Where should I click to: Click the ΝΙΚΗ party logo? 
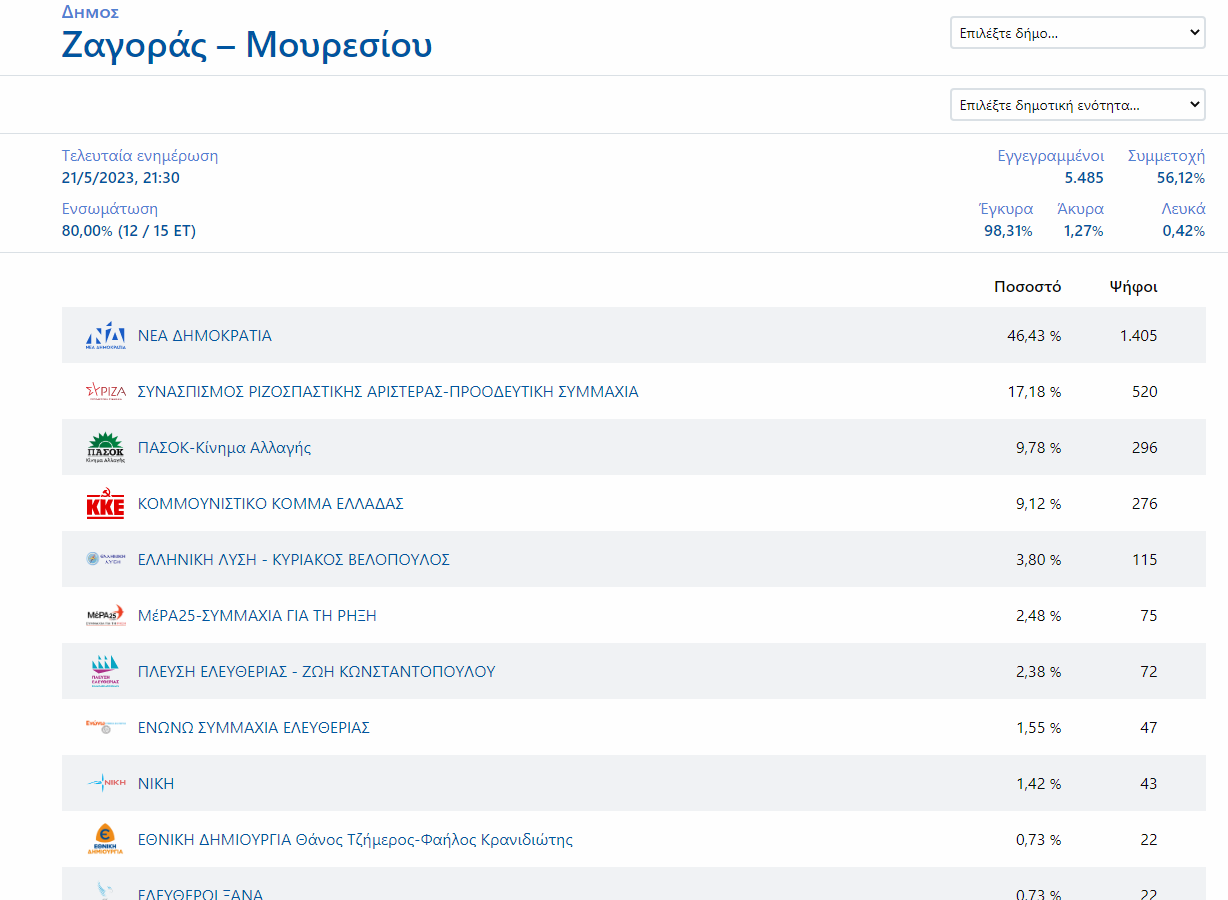point(105,784)
